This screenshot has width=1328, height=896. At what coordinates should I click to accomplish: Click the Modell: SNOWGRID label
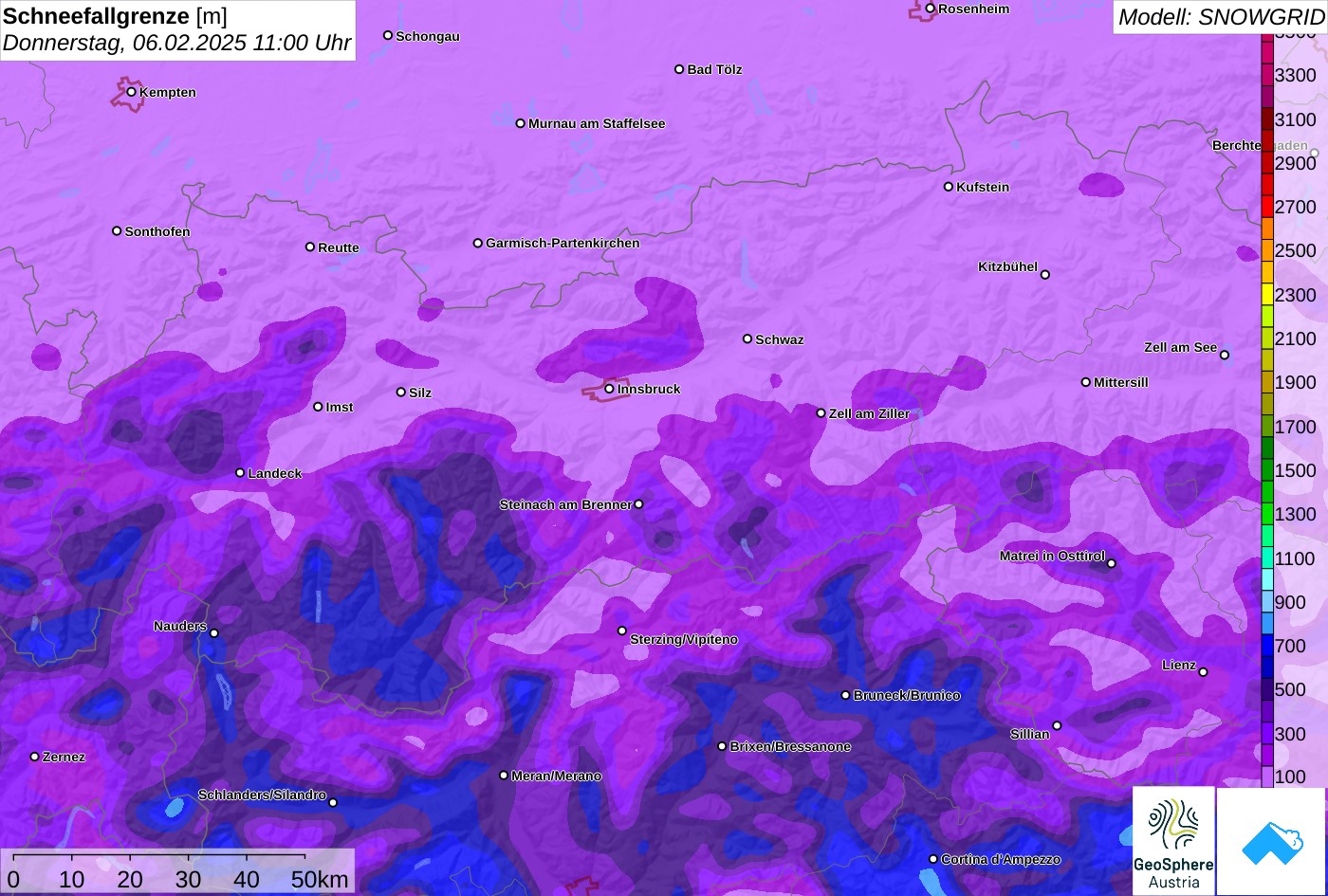coord(1221,17)
